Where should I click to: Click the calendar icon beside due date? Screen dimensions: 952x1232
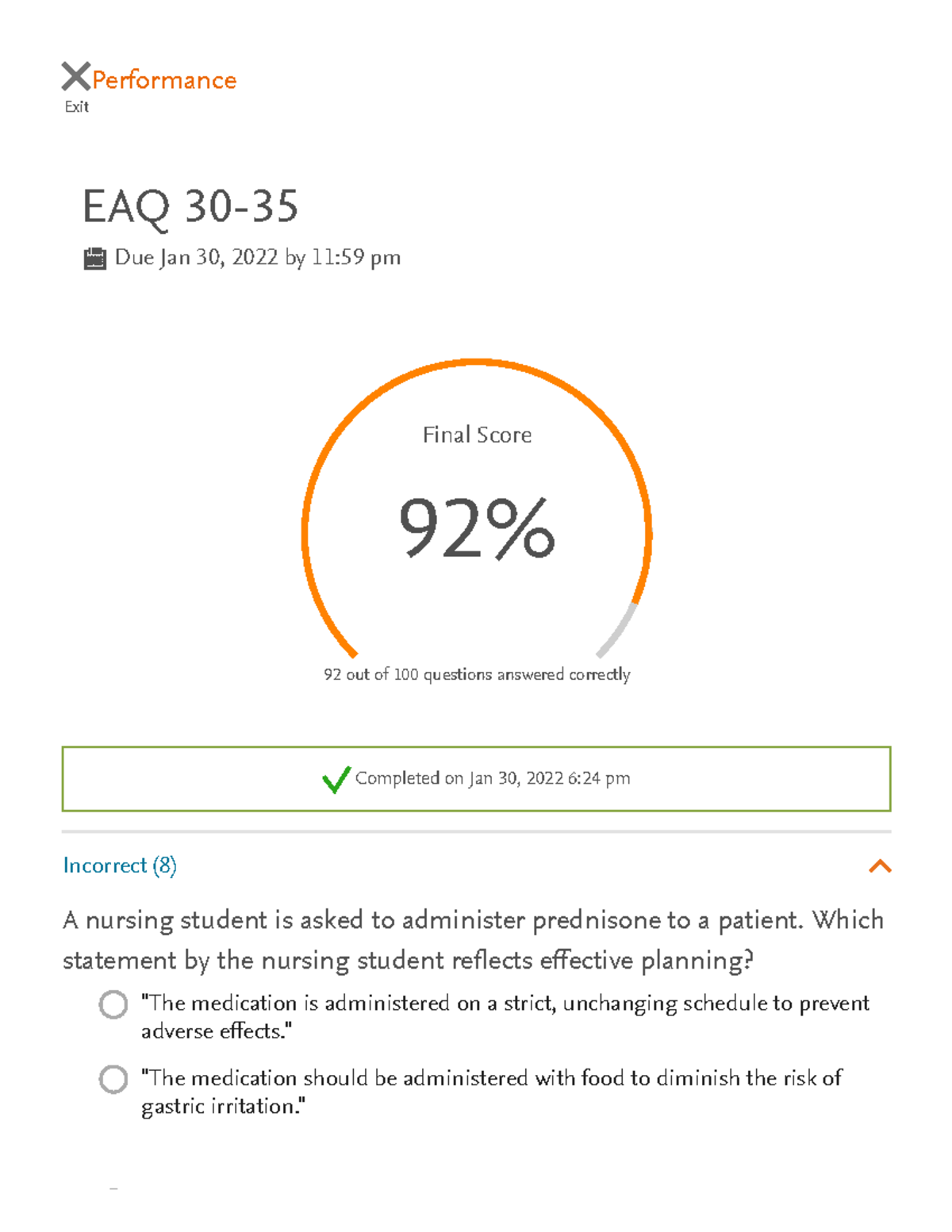(x=94, y=259)
